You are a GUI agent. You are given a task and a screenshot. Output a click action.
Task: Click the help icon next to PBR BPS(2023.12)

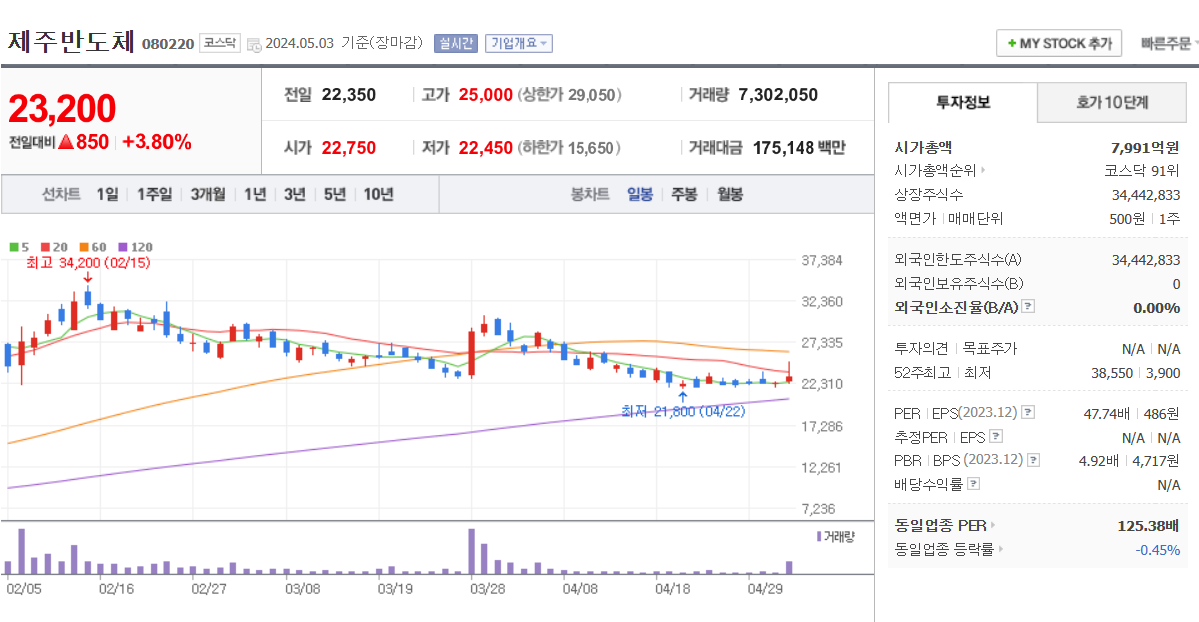1033,460
